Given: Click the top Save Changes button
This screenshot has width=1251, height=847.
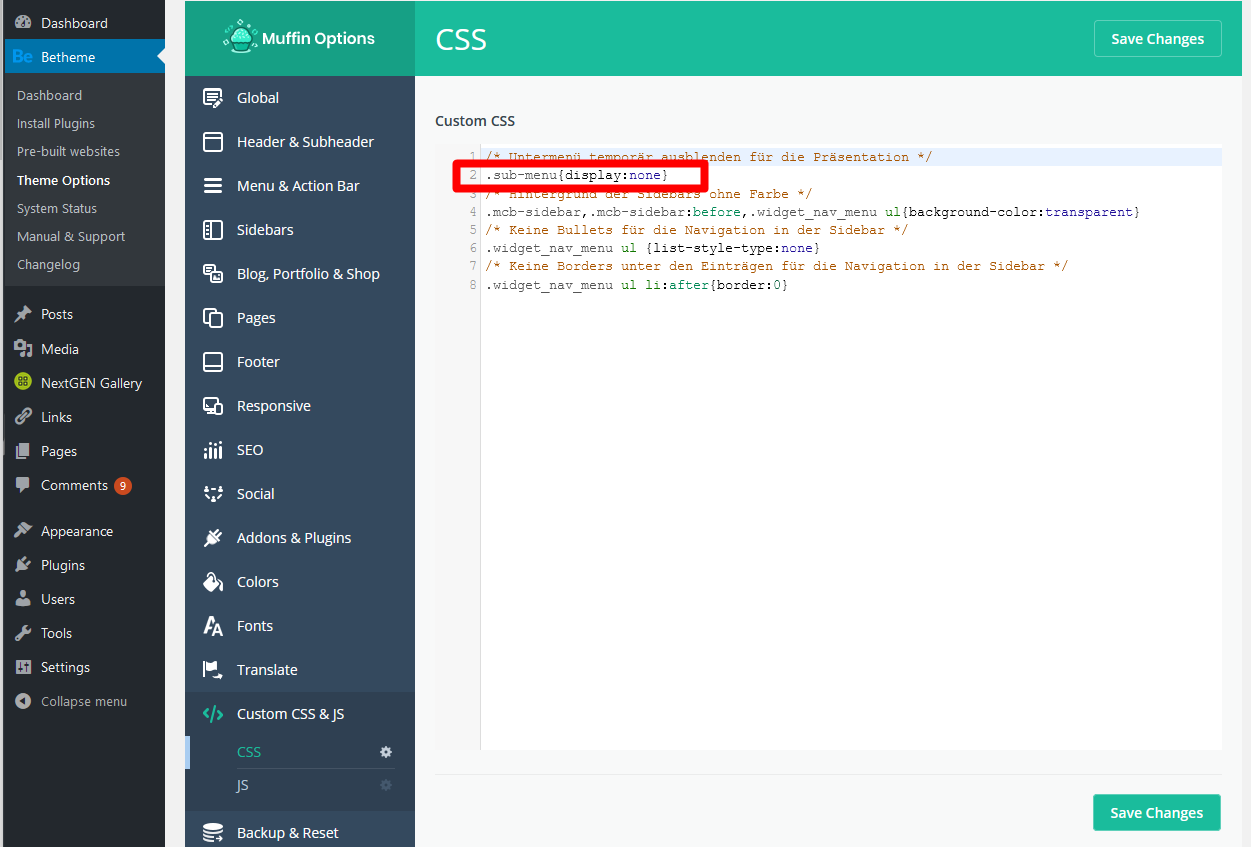Looking at the screenshot, I should (1157, 39).
